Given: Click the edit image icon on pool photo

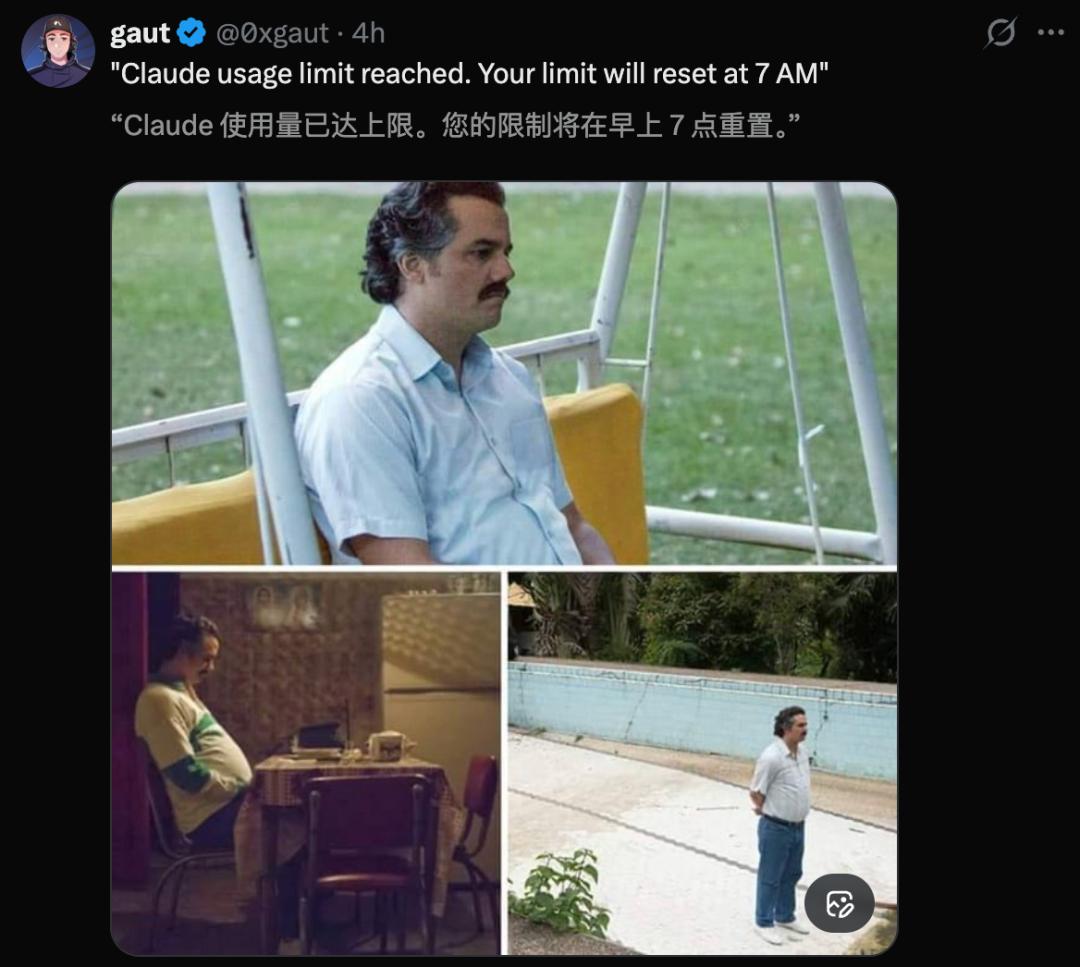Looking at the screenshot, I should 839,905.
